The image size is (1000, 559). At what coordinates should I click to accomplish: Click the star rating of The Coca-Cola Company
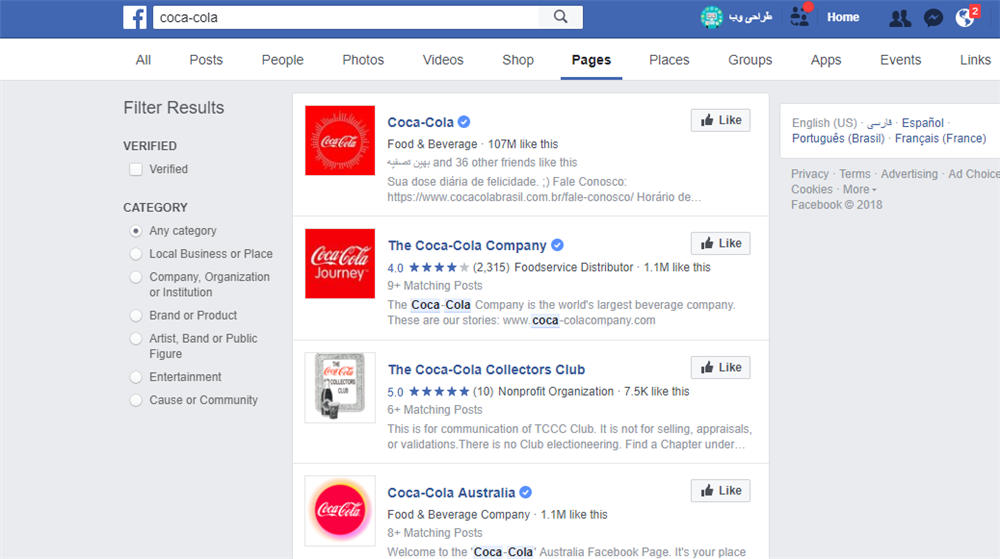coord(439,267)
